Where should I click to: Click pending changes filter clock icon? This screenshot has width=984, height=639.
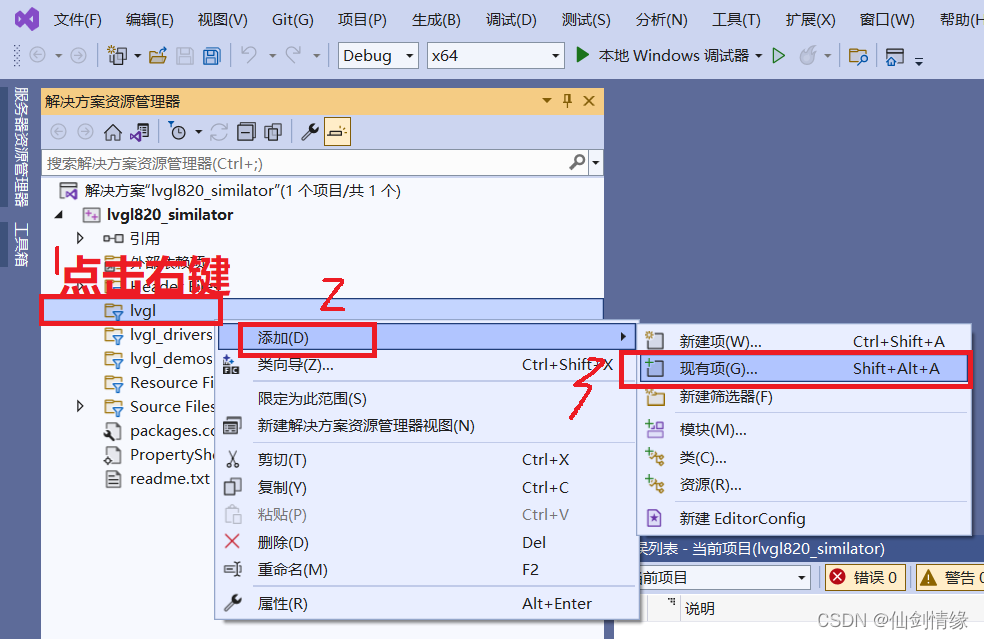[x=177, y=132]
